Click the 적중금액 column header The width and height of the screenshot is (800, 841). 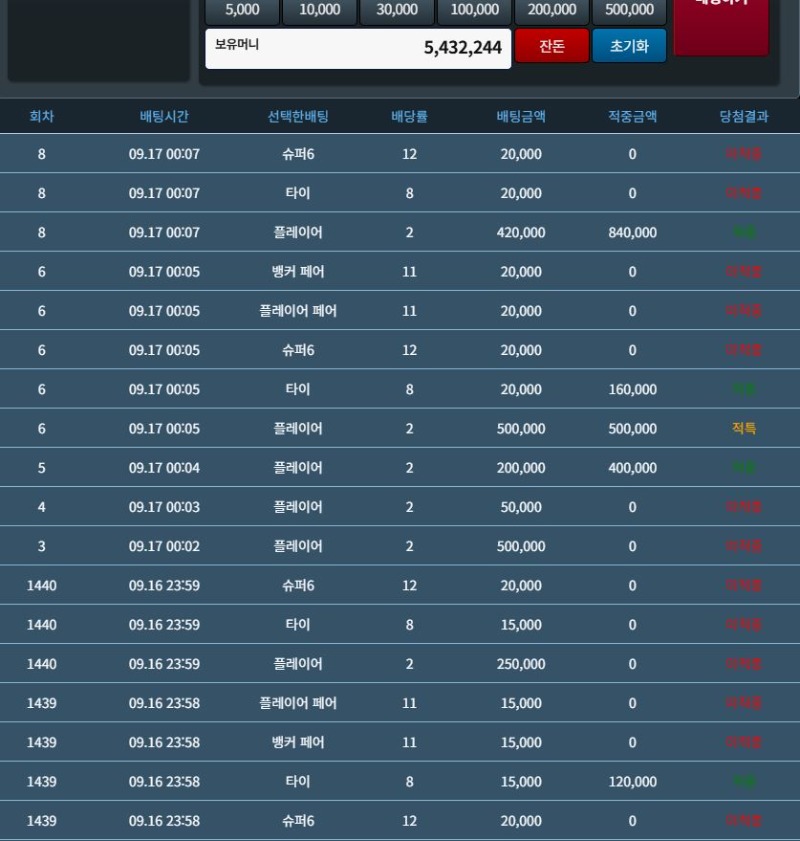click(632, 116)
